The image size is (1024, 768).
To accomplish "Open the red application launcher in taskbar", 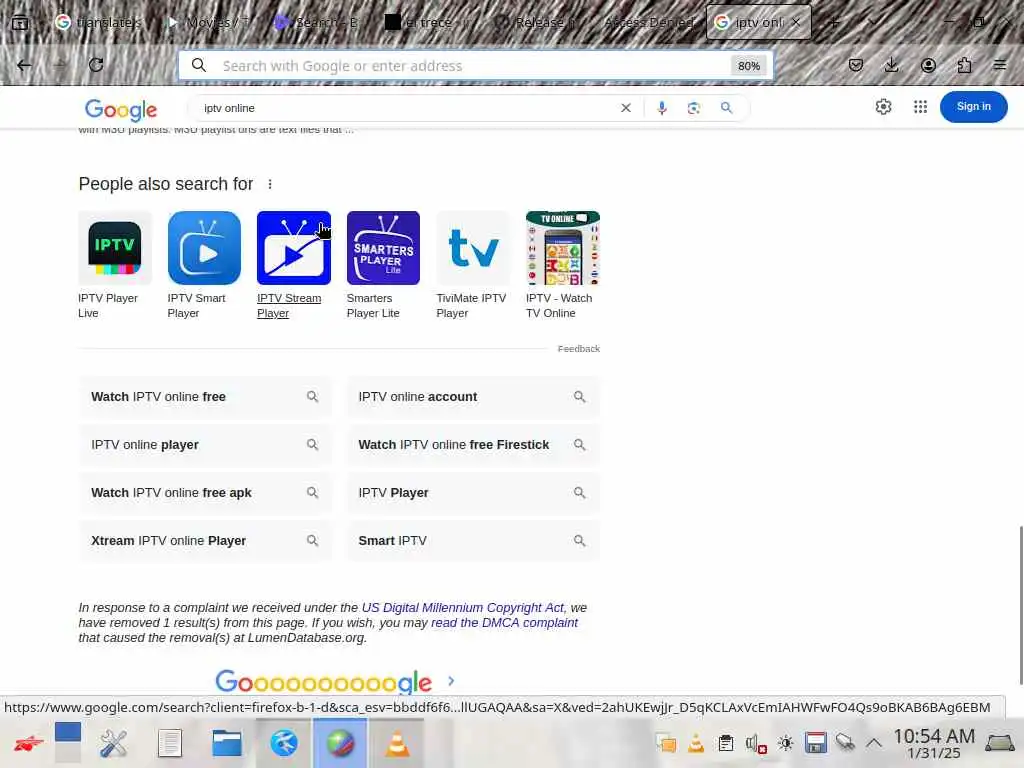I will click(x=28, y=743).
